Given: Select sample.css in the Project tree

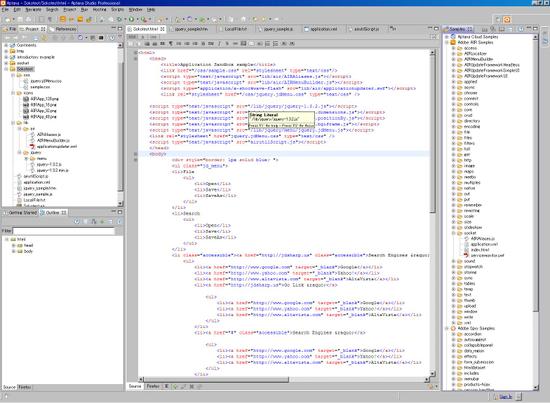Looking at the screenshot, I should [x=40, y=87].
